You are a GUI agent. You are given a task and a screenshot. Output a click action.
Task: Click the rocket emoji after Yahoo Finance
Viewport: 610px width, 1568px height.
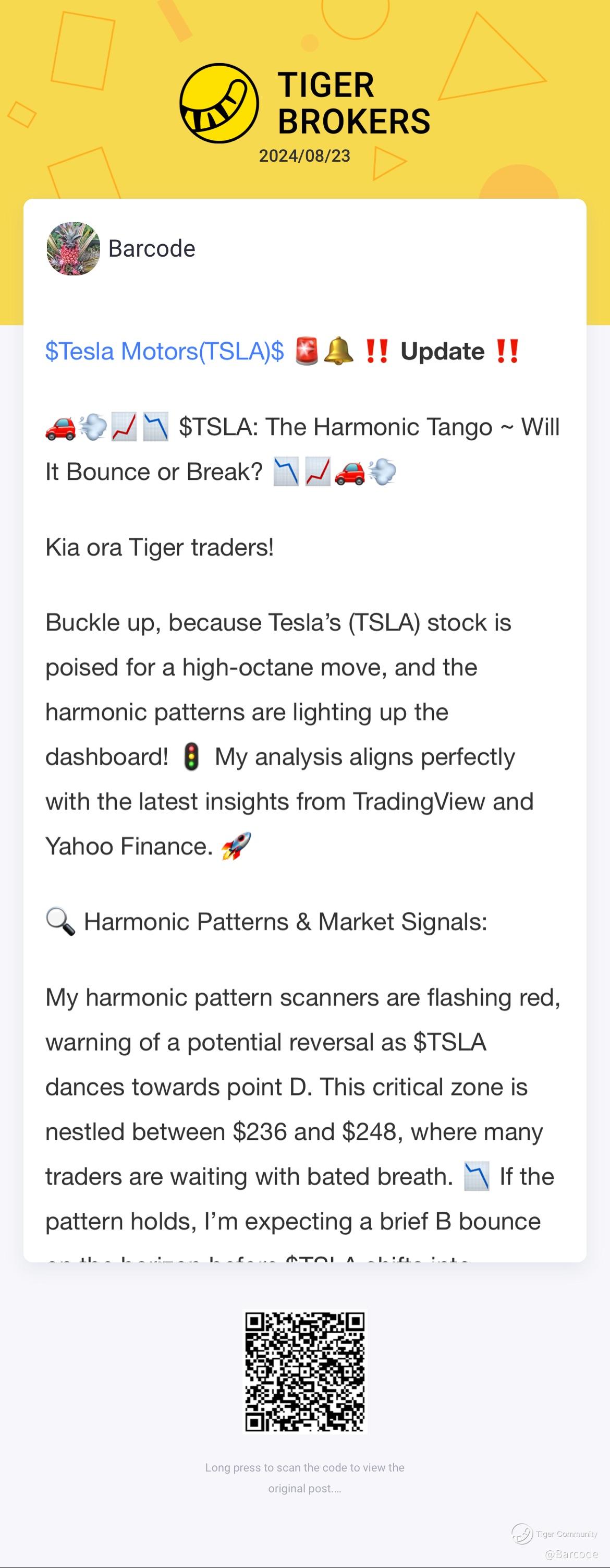pos(236,846)
